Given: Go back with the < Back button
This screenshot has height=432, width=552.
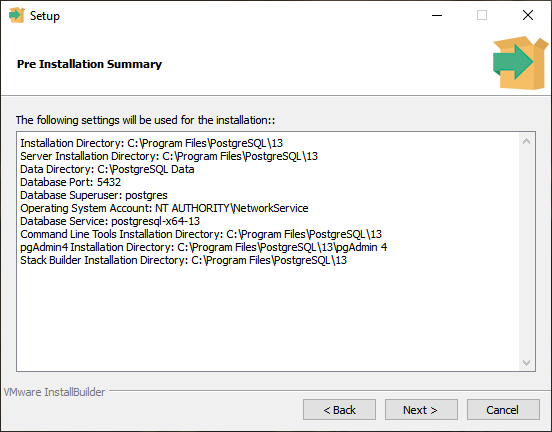Looking at the screenshot, I should [x=339, y=410].
